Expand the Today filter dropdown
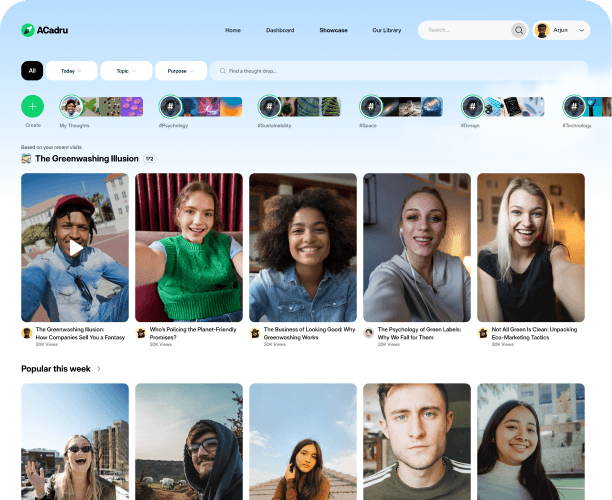Screen dimensions: 612x500 click(72, 71)
